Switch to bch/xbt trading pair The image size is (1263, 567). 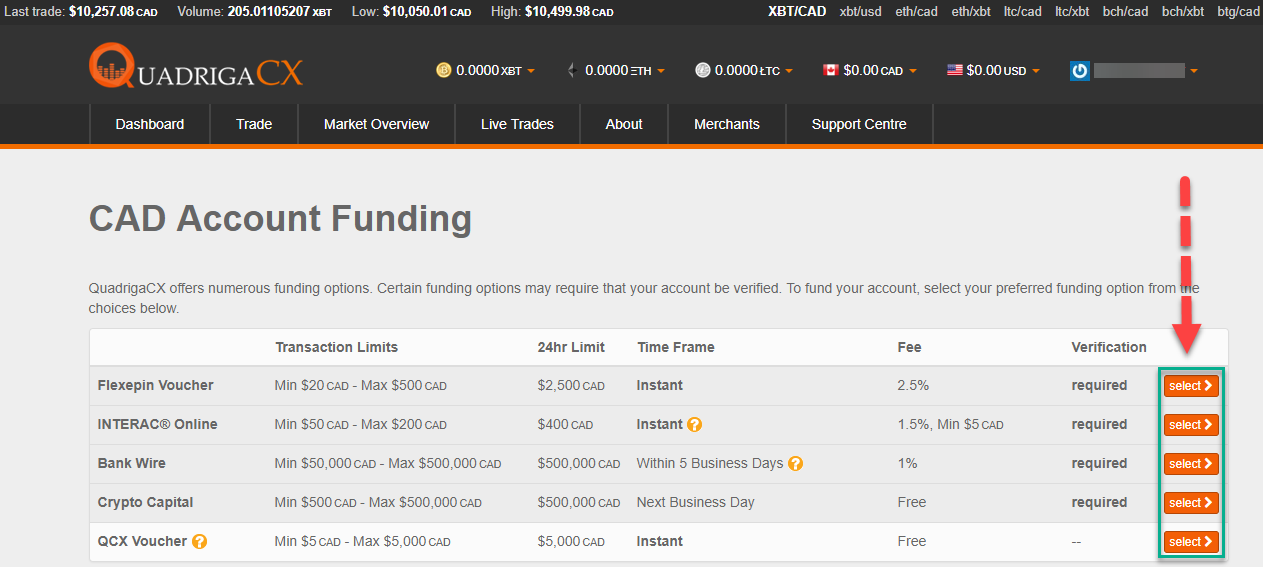click(x=1183, y=12)
